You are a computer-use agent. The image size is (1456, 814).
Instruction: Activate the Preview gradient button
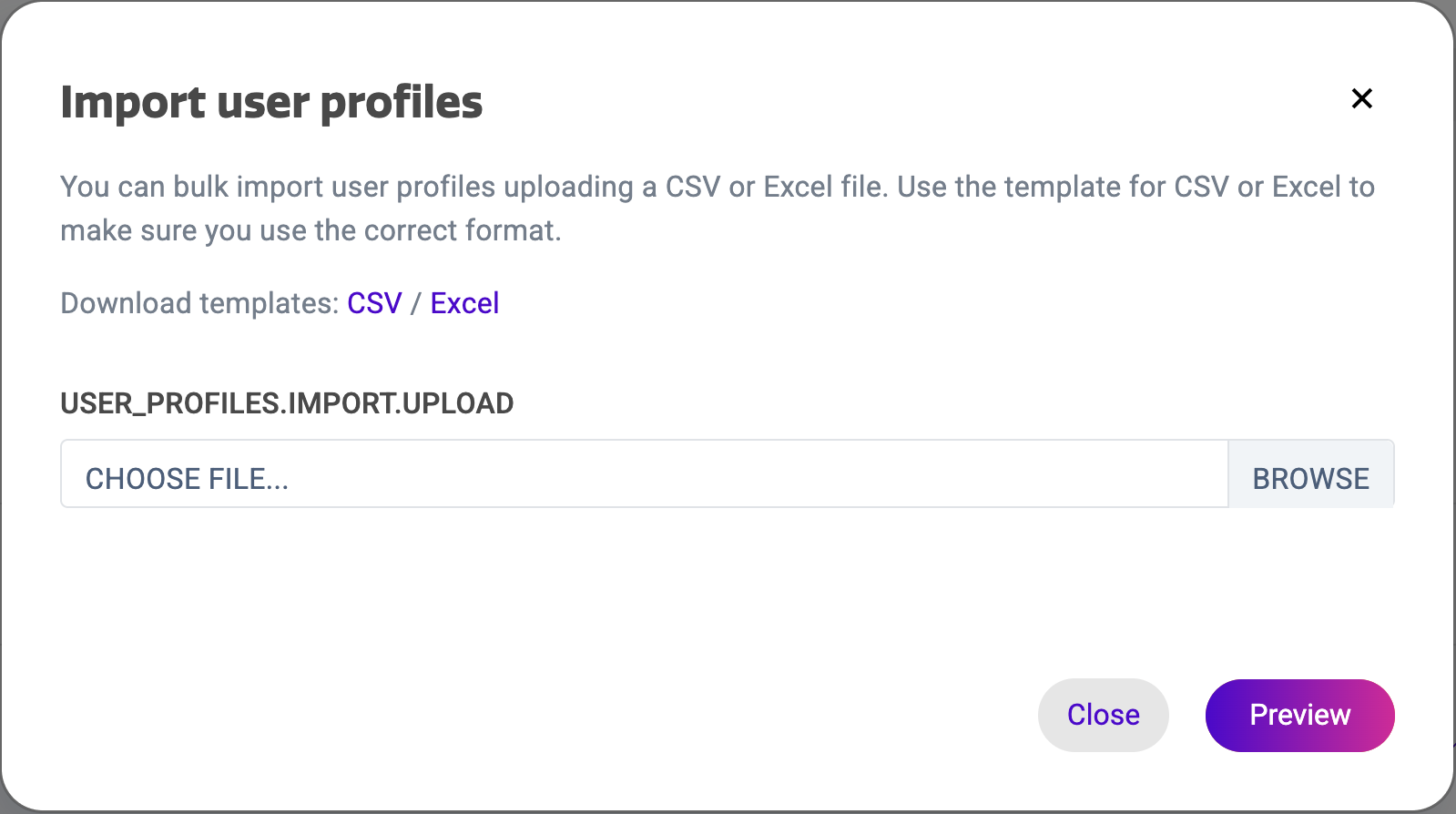[1299, 715]
